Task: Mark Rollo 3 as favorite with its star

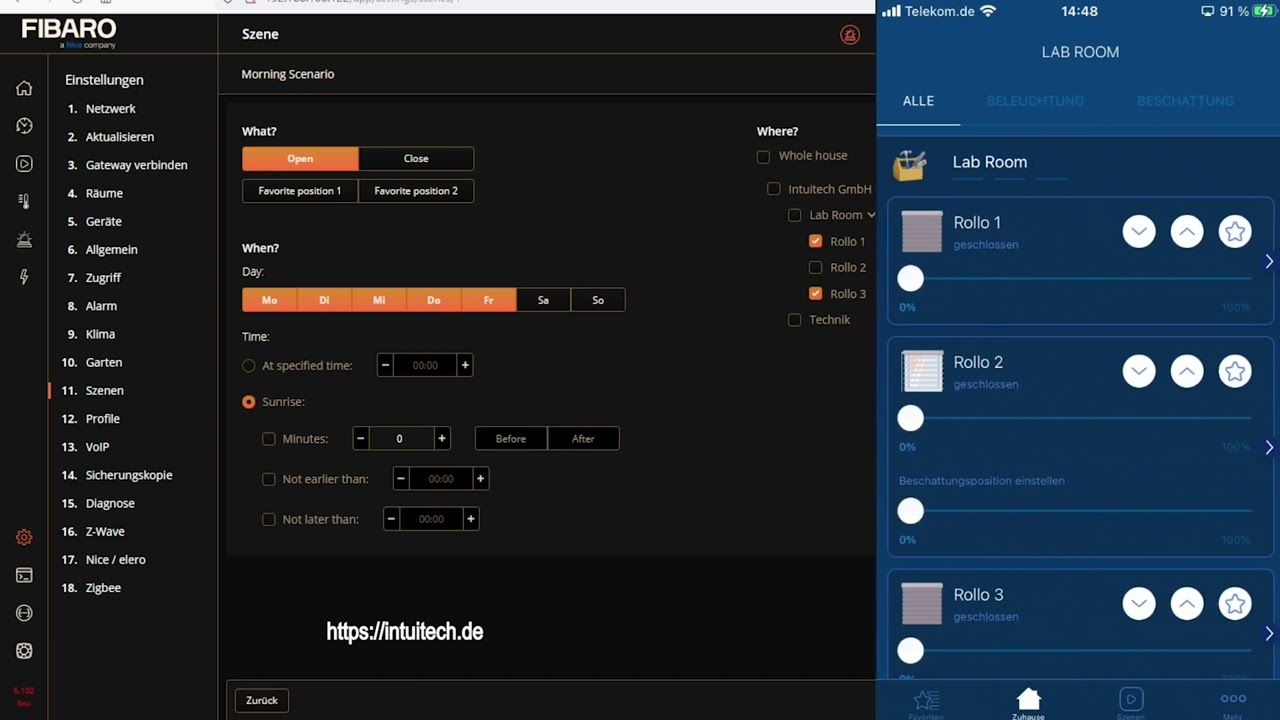Action: [x=1235, y=604]
